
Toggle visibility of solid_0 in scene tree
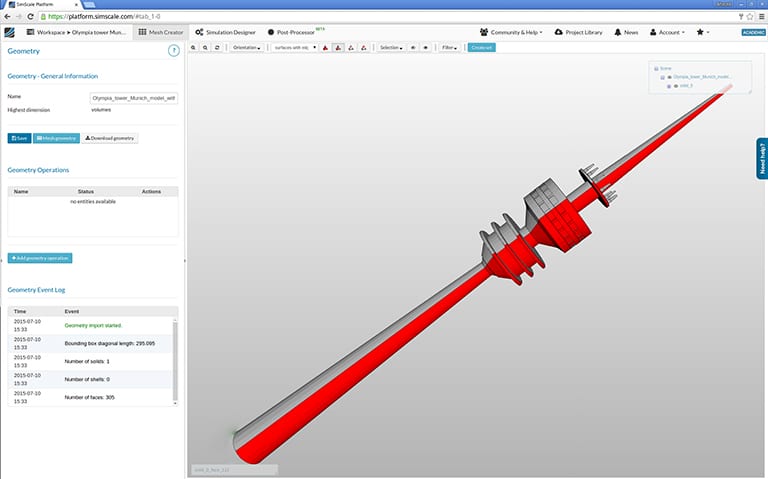(675, 86)
